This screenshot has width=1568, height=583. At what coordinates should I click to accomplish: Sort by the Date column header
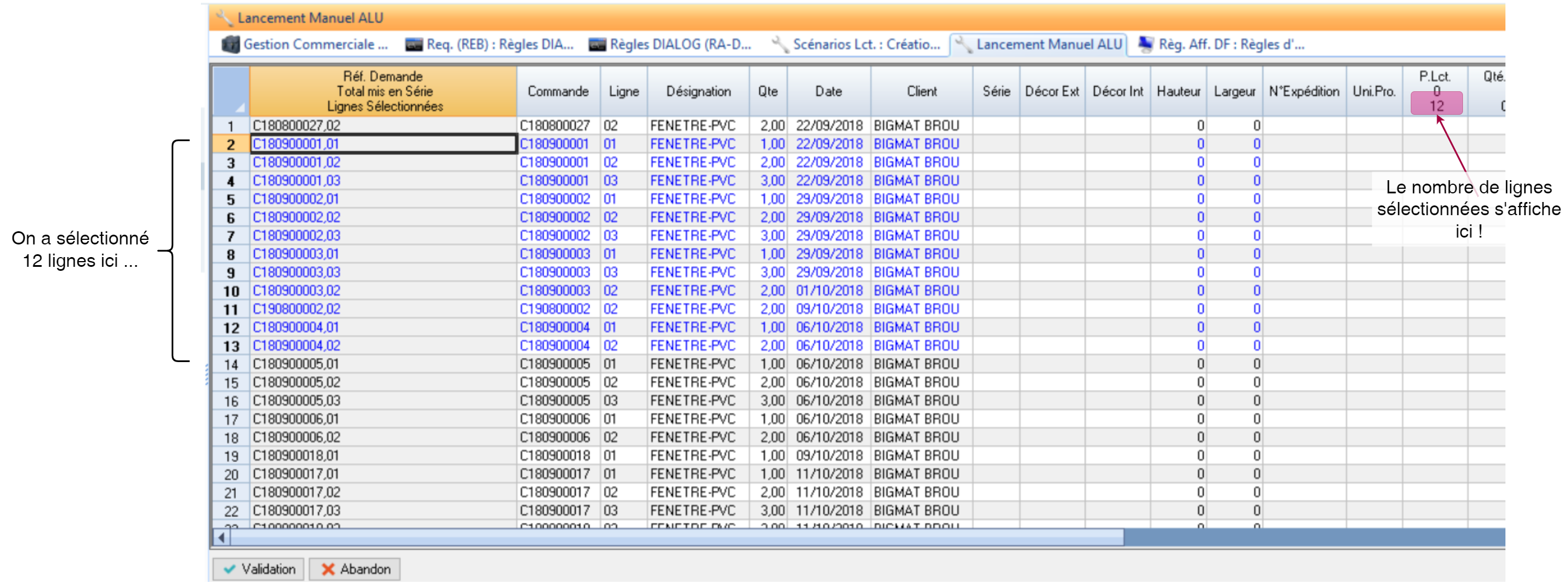pyautogui.click(x=828, y=91)
